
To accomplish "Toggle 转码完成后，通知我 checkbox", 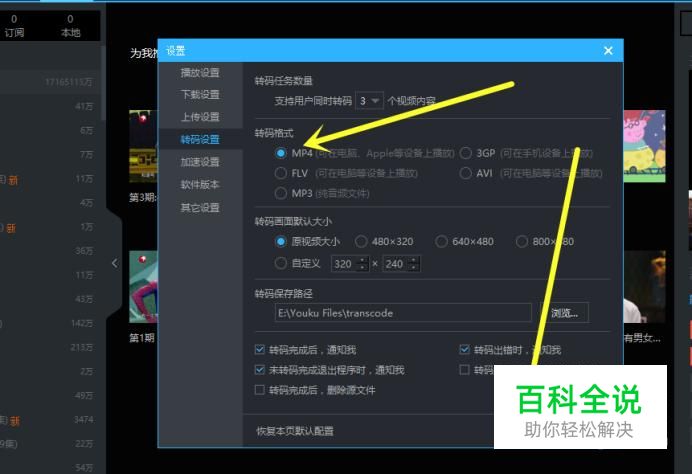I will coord(260,350).
